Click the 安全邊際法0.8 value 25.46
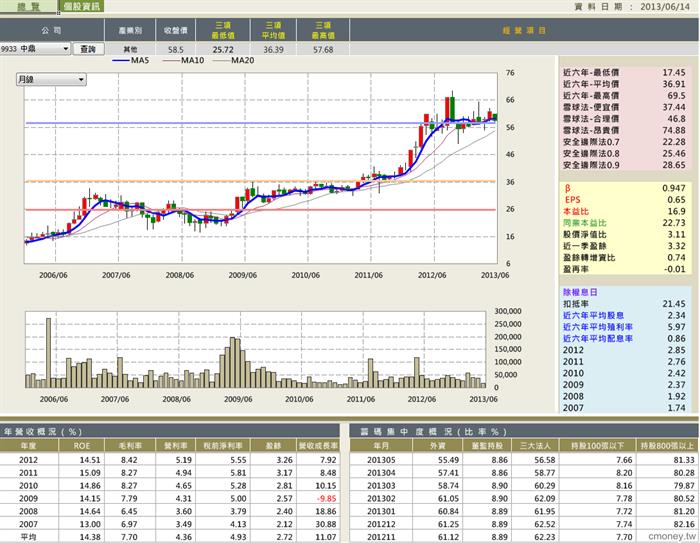The height and width of the screenshot is (543, 700). pyautogui.click(x=674, y=154)
